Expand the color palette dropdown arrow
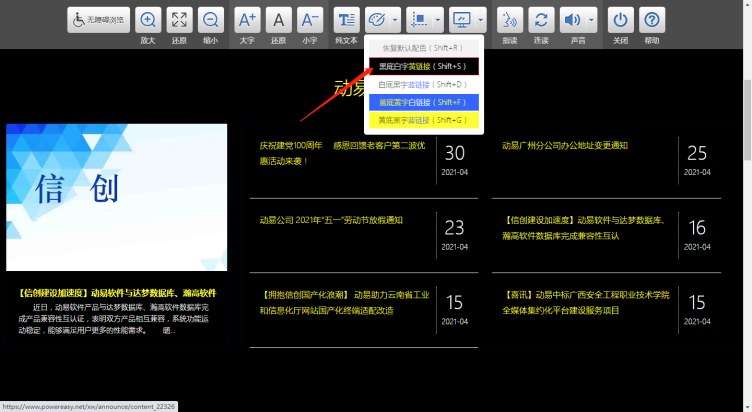The height and width of the screenshot is (412, 752). 396,20
